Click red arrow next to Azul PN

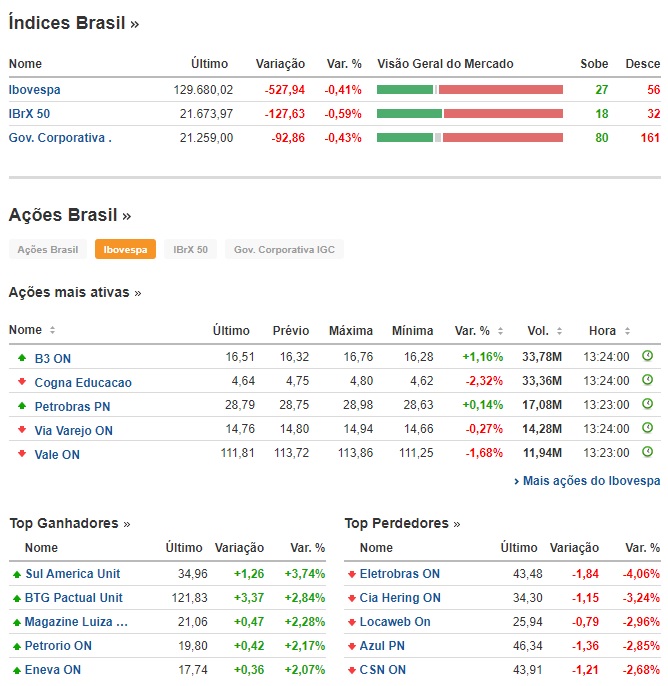352,647
